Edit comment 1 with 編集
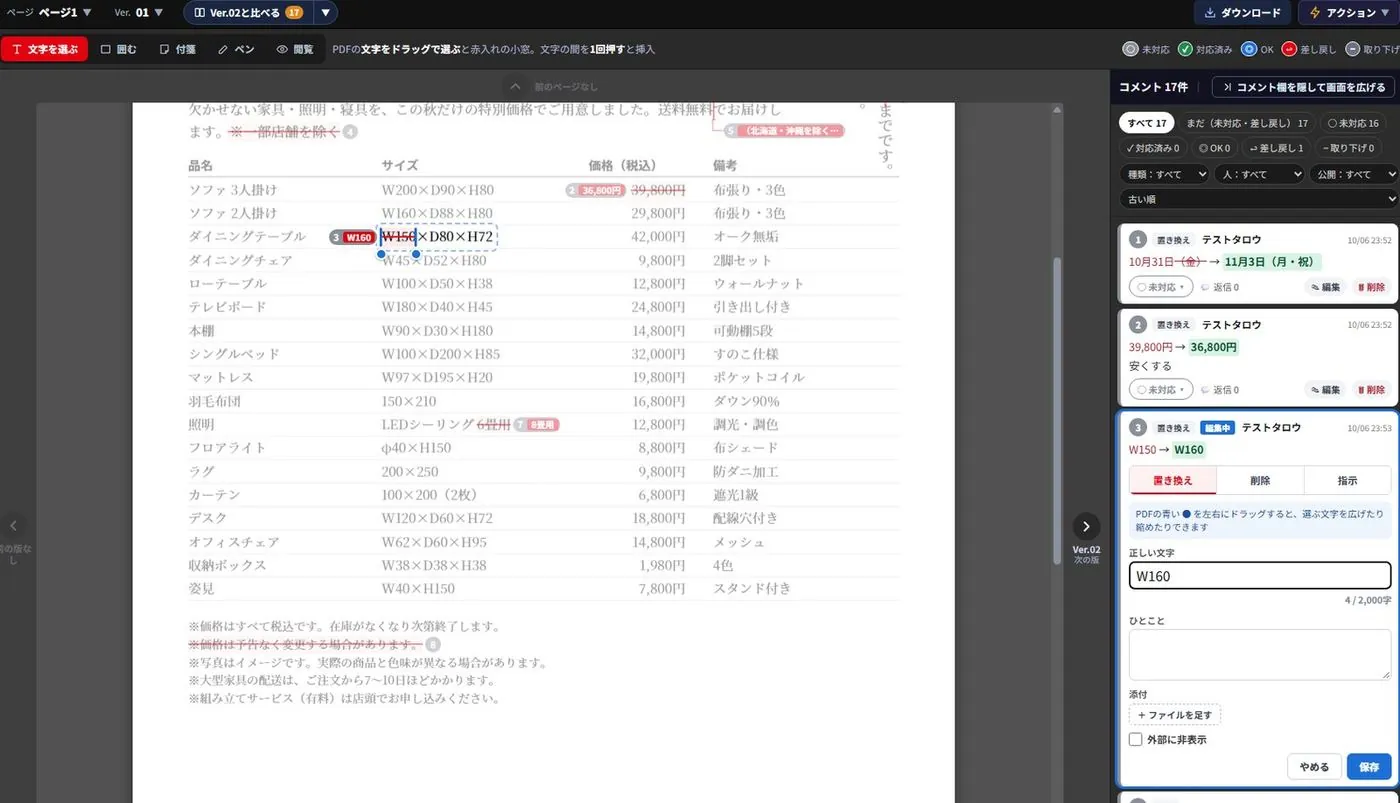The image size is (1400, 803). point(1324,287)
